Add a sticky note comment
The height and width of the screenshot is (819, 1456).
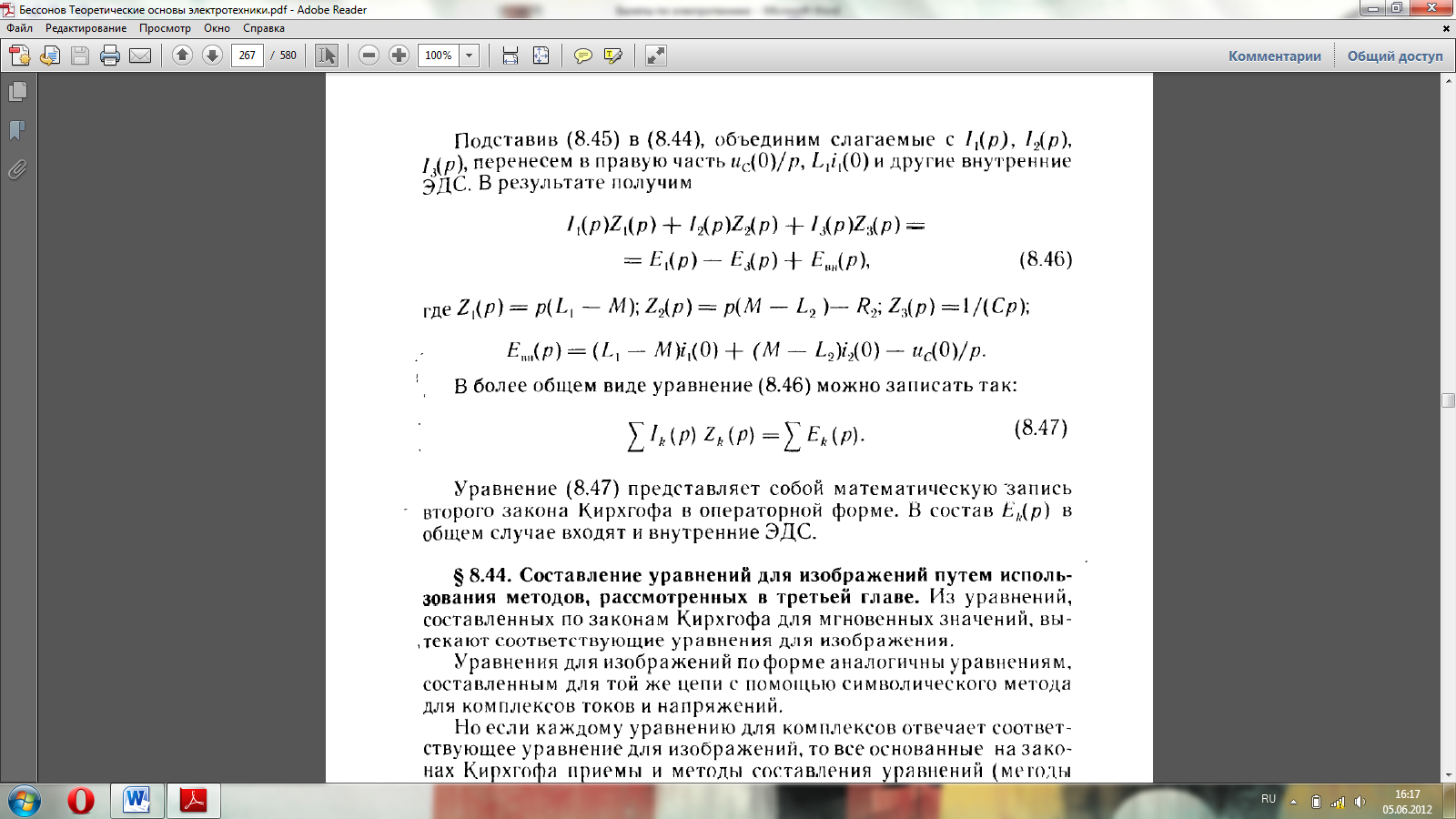(x=583, y=56)
